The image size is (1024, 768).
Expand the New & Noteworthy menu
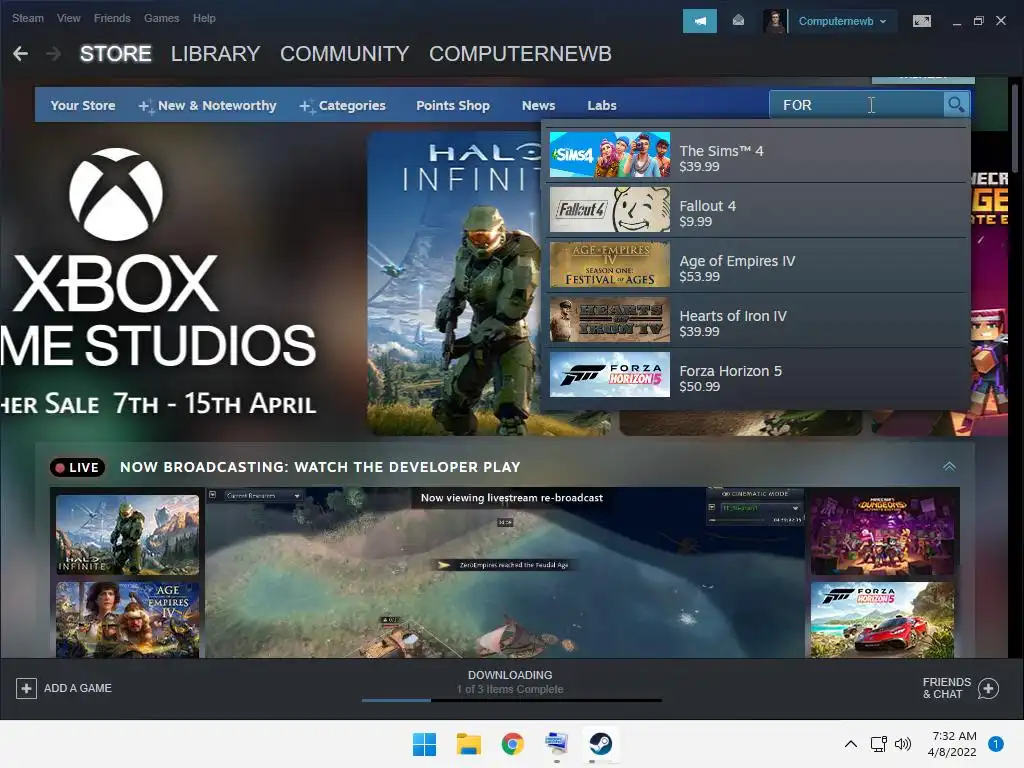point(208,105)
